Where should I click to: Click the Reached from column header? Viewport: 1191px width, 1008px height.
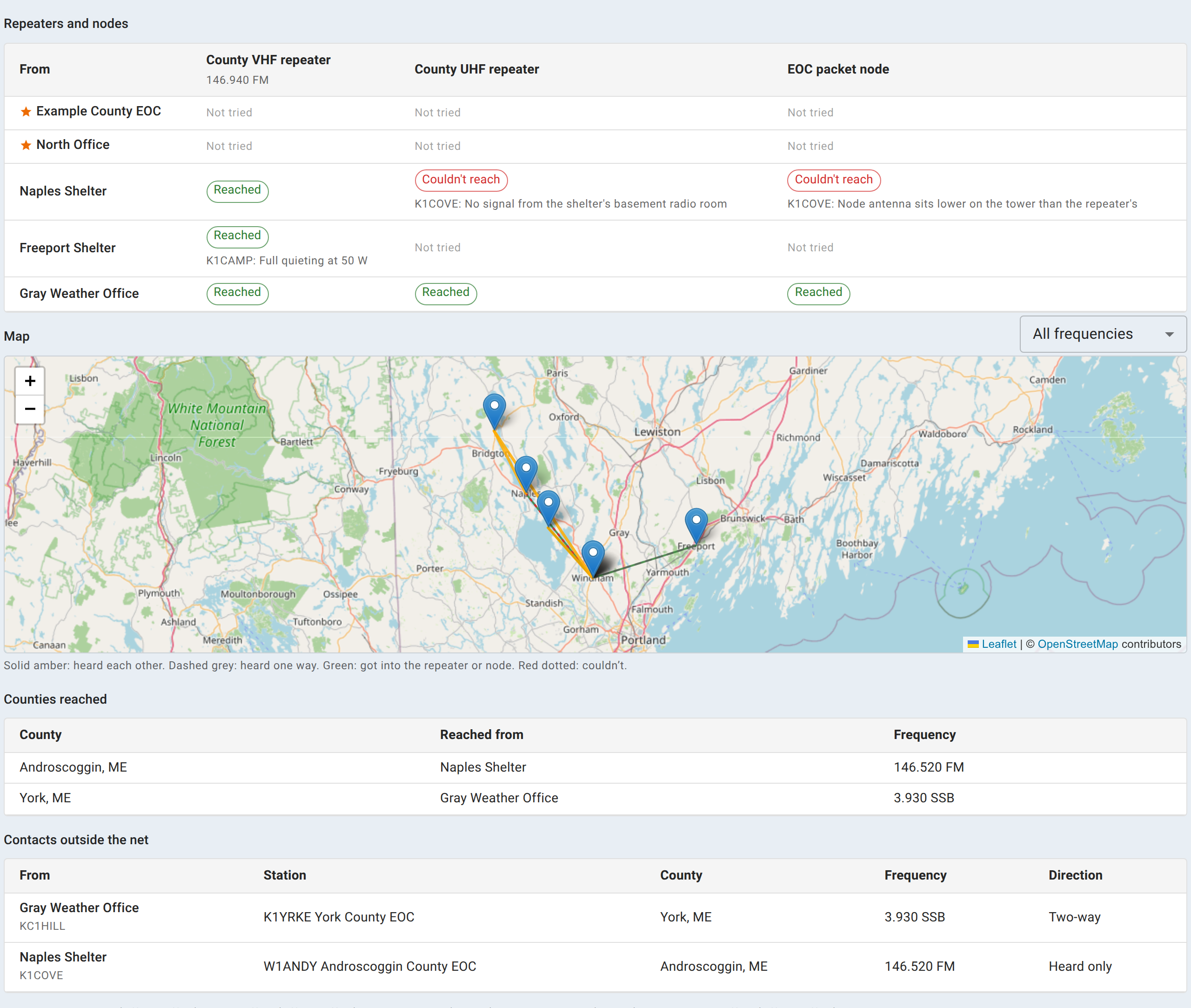click(x=481, y=735)
